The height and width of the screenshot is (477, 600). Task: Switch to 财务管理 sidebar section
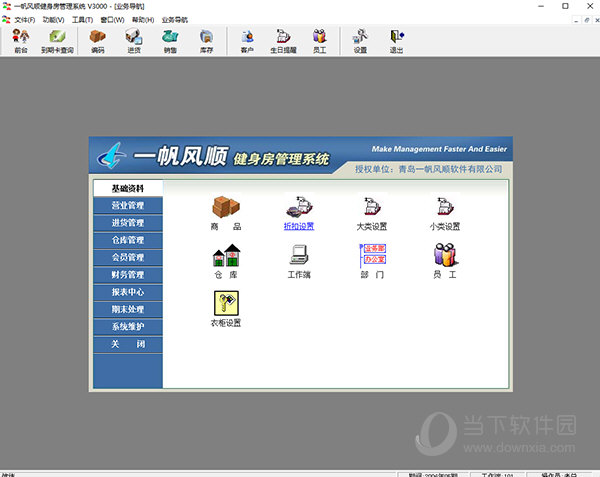[128, 275]
